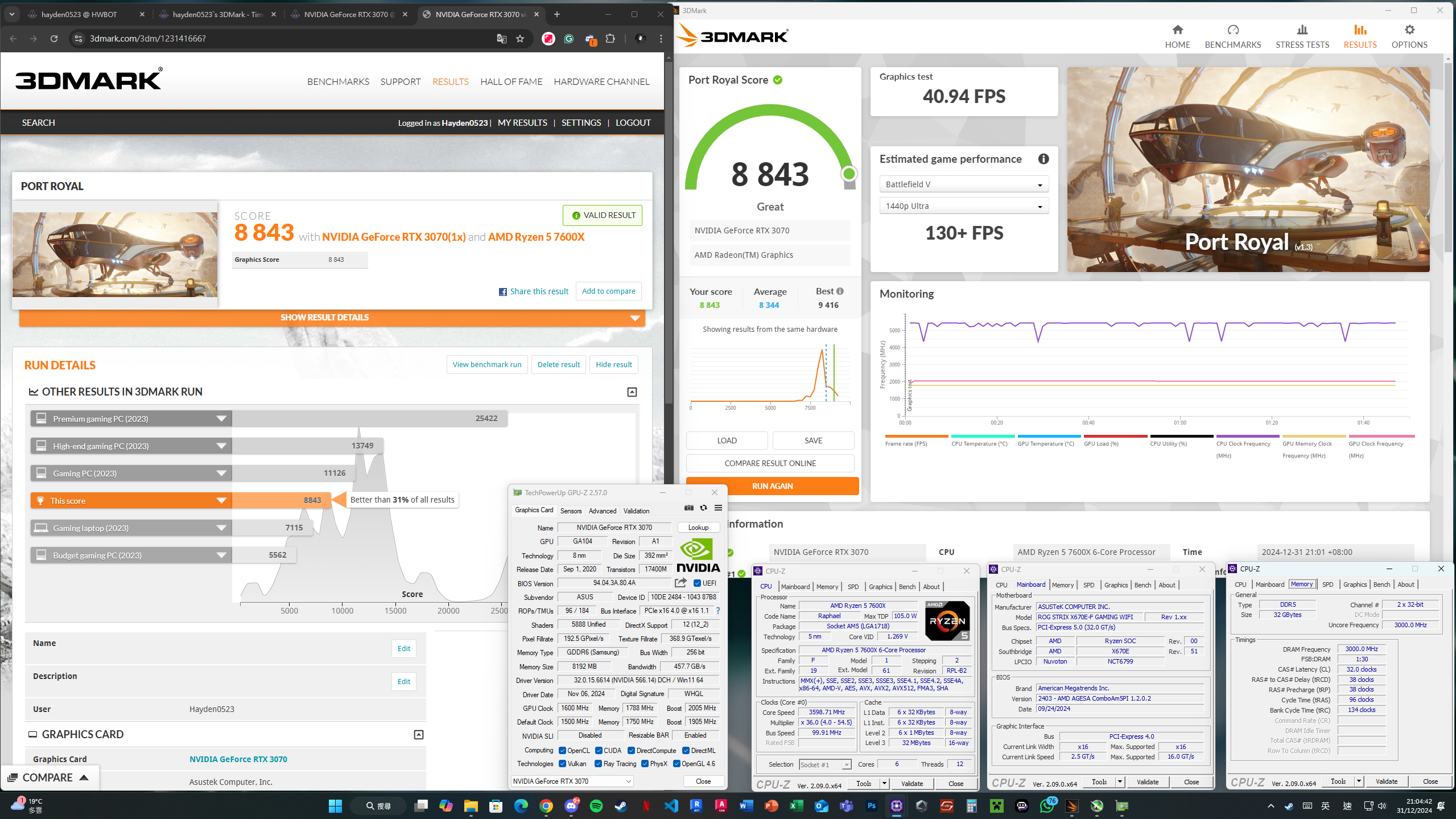Collapse the Graphics Card section icon

(x=418, y=734)
